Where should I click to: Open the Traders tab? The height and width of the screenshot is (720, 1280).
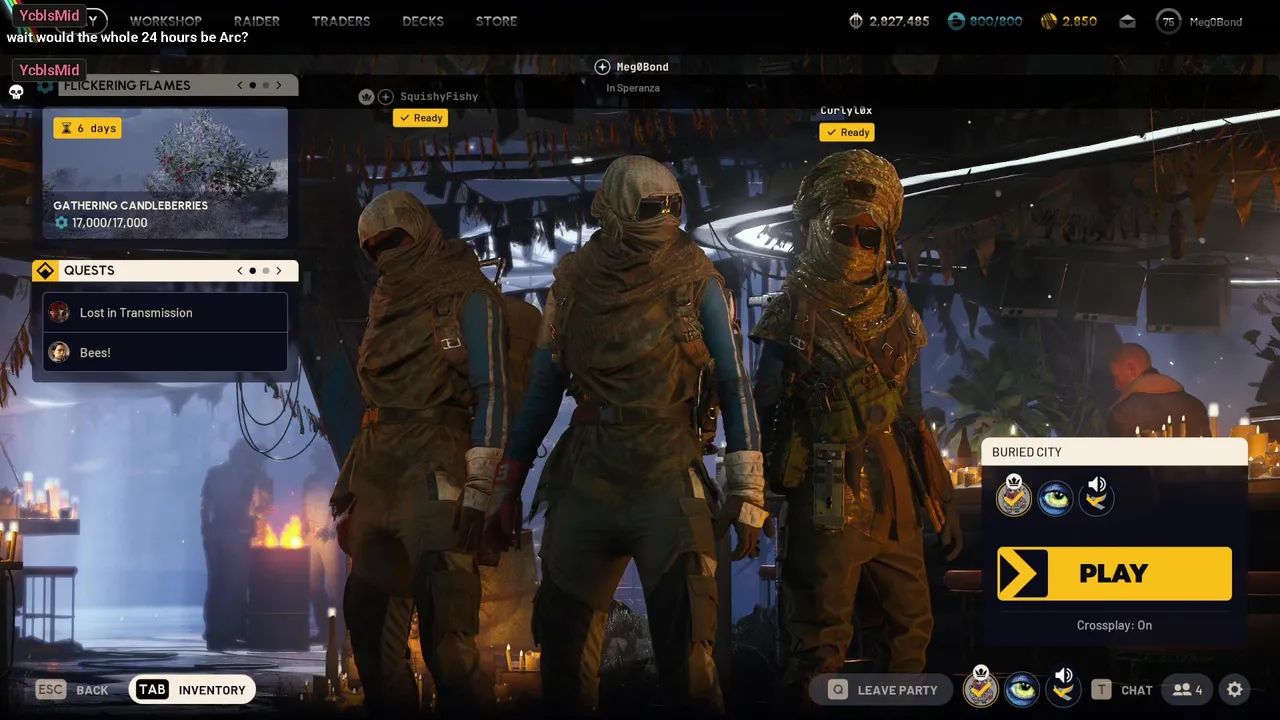pyautogui.click(x=341, y=21)
